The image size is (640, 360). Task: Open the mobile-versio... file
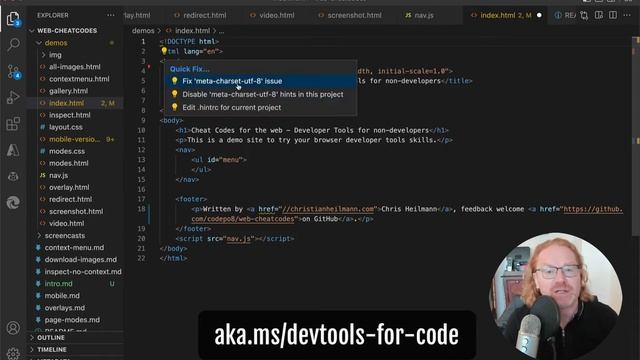tap(74, 139)
